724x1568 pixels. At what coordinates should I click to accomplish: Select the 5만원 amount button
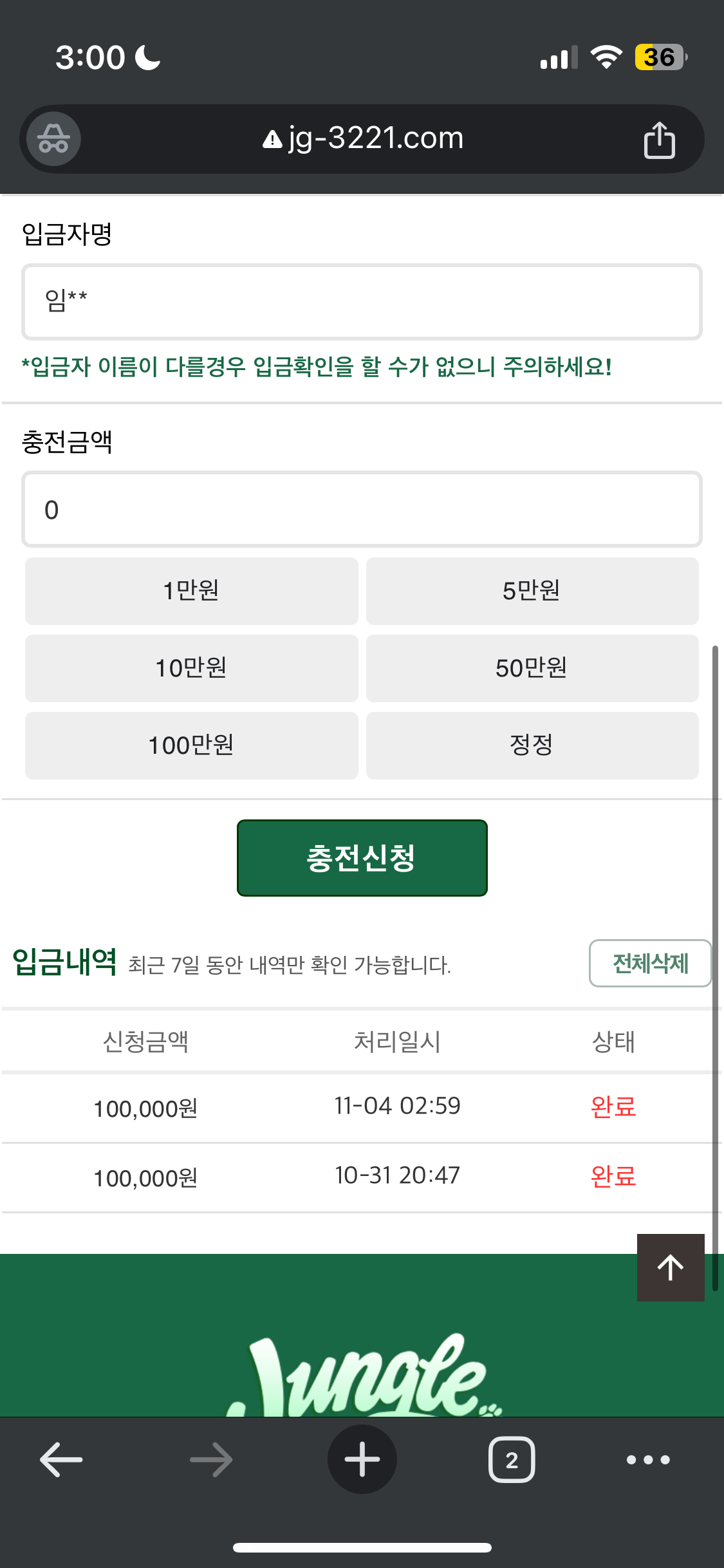tap(532, 591)
